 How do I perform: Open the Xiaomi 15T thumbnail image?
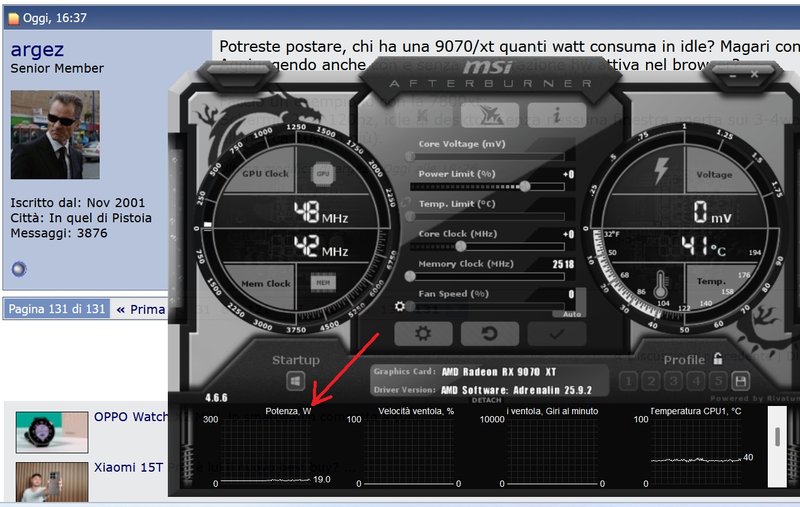tap(52, 483)
